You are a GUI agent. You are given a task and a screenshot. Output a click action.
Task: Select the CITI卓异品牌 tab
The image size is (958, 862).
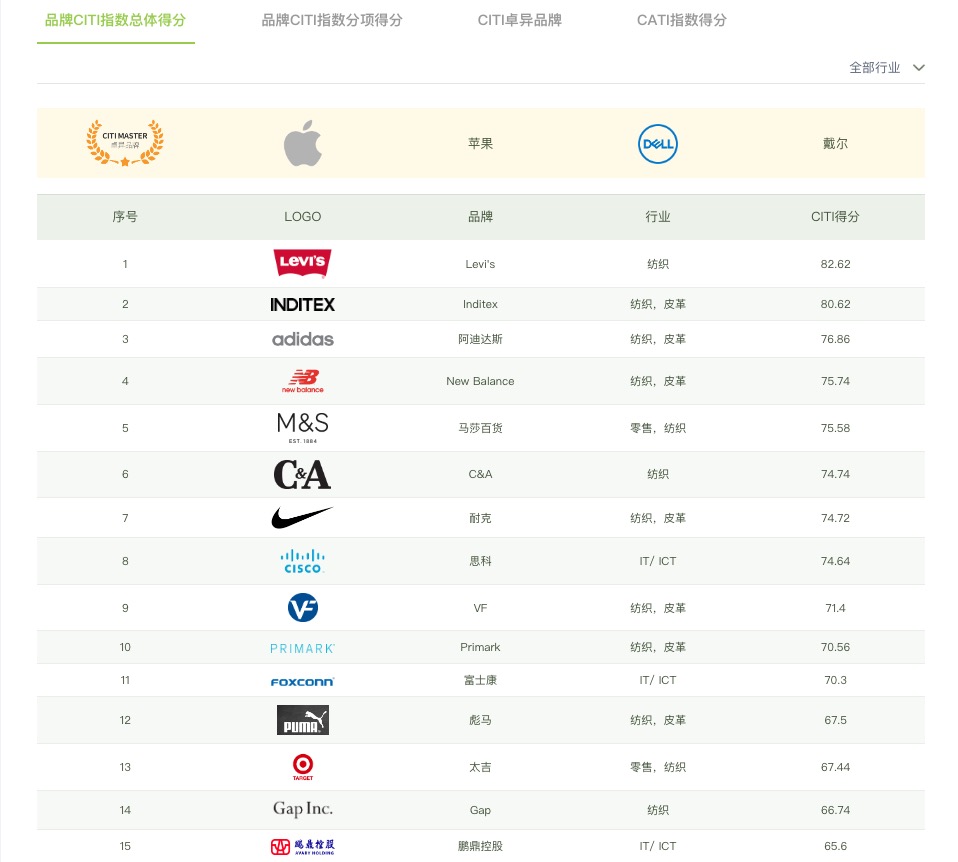[519, 20]
